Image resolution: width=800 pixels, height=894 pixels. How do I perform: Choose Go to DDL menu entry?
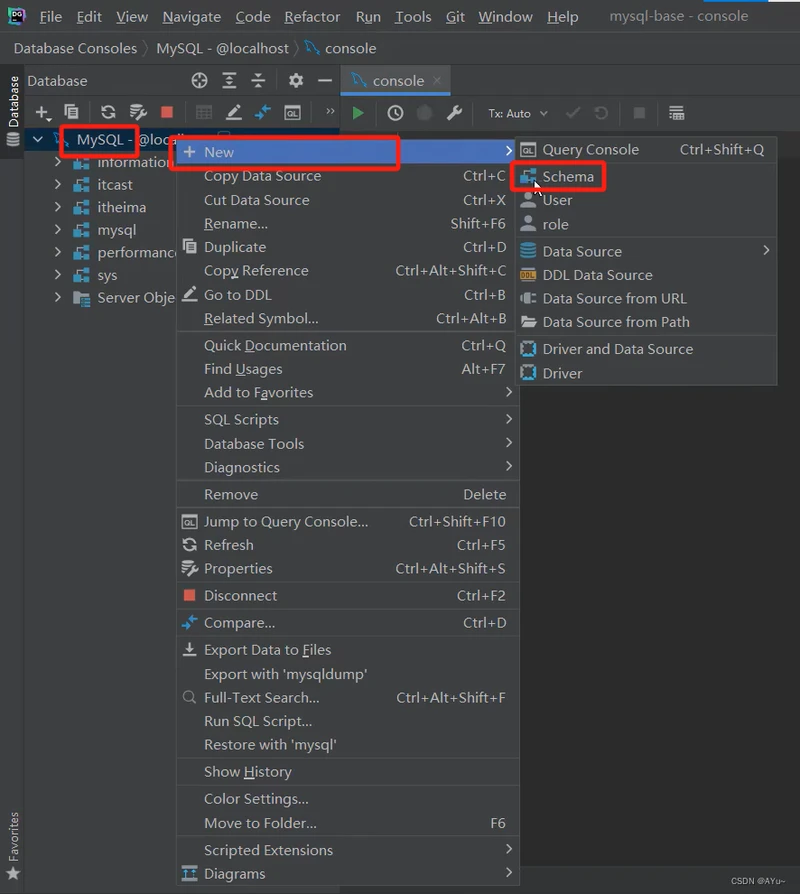(x=348, y=295)
